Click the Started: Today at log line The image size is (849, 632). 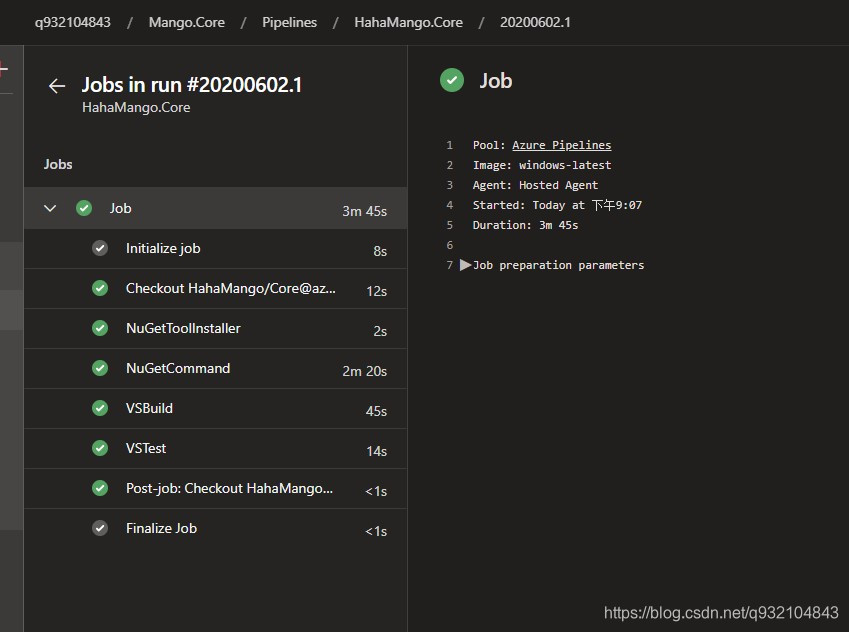pos(557,205)
